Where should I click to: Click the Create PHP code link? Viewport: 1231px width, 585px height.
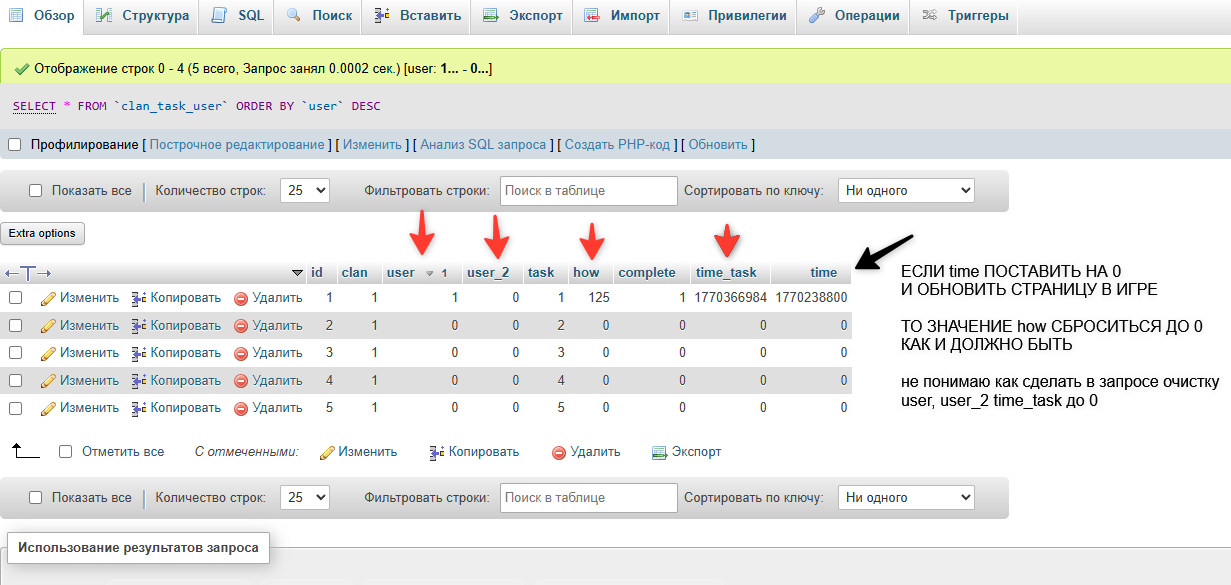pyautogui.click(x=617, y=145)
